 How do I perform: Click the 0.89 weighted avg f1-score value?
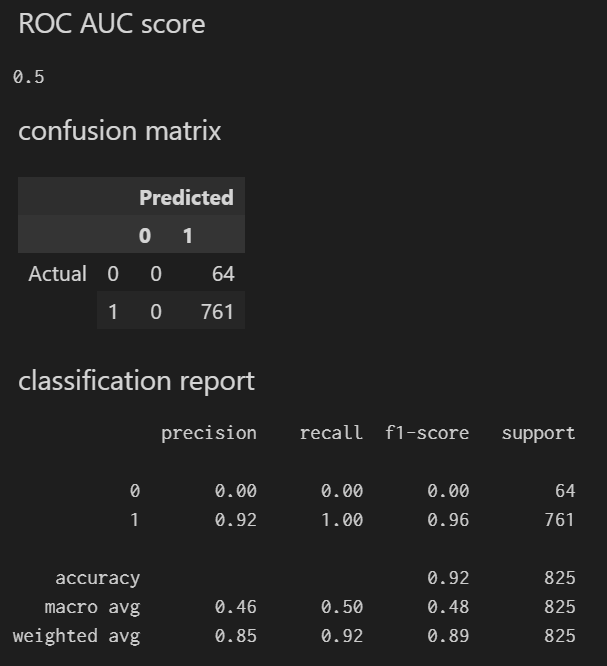pos(448,636)
